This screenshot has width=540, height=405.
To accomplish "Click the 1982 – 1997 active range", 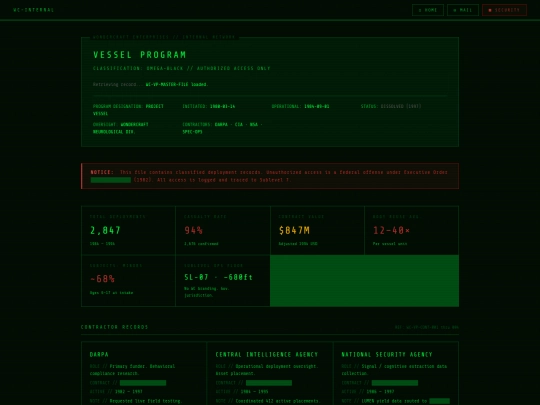I will tap(128, 392).
